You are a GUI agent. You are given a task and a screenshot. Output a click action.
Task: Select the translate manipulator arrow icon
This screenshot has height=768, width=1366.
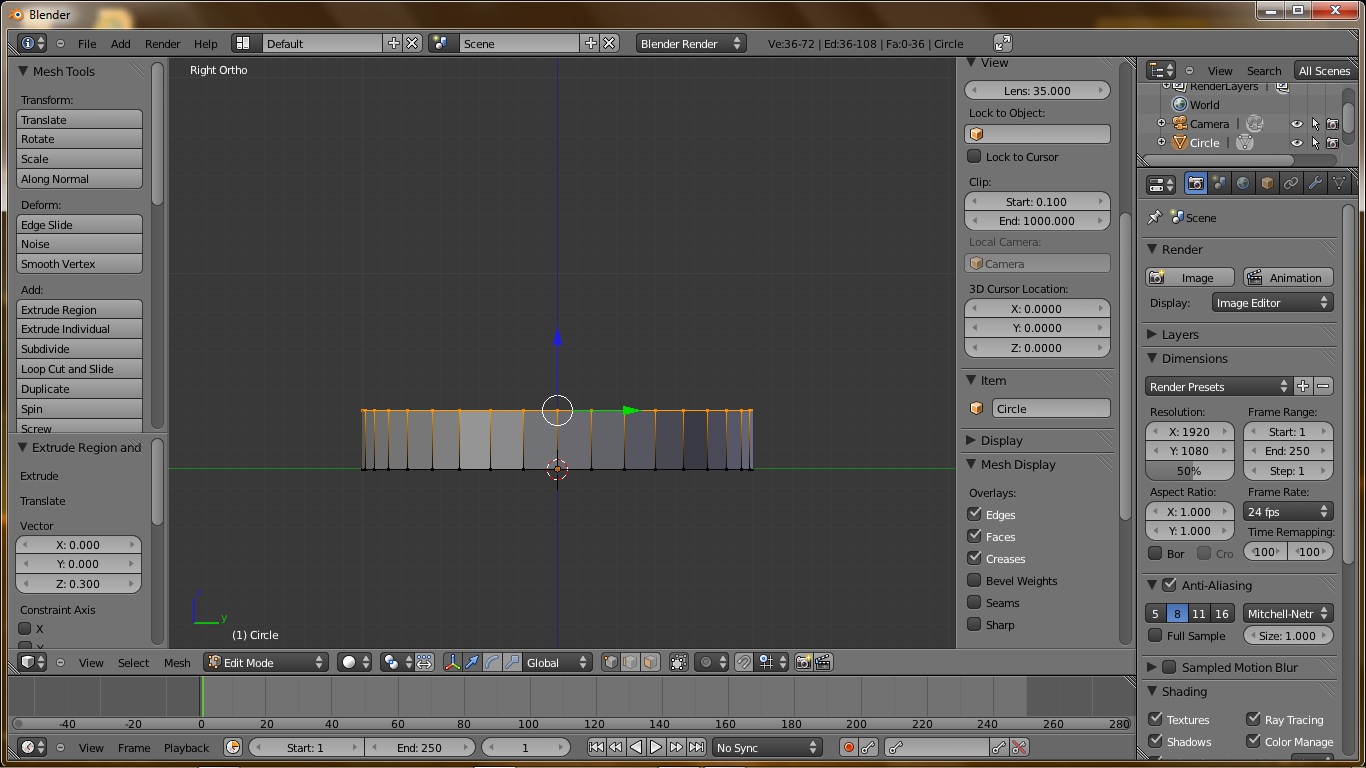coord(472,662)
